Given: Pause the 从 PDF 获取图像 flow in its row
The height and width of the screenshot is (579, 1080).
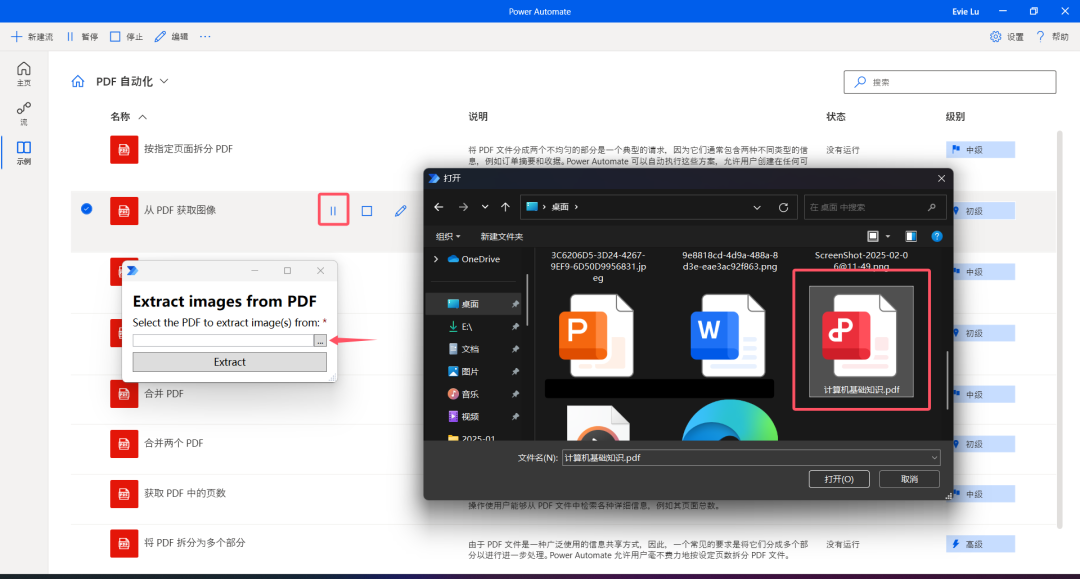Looking at the screenshot, I should [x=333, y=211].
